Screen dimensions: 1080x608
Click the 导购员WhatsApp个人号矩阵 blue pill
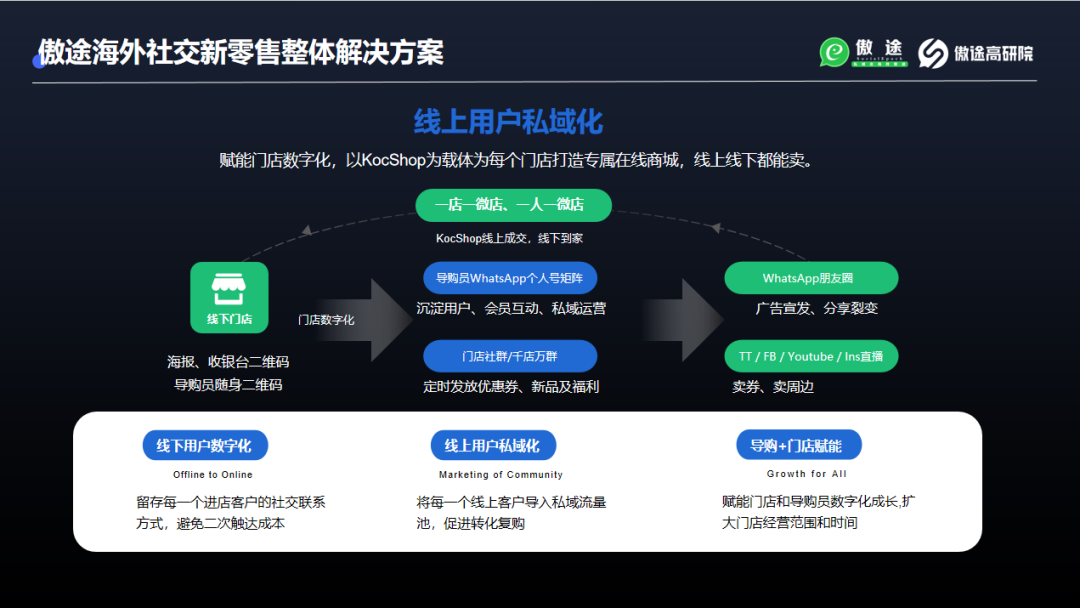click(x=510, y=278)
